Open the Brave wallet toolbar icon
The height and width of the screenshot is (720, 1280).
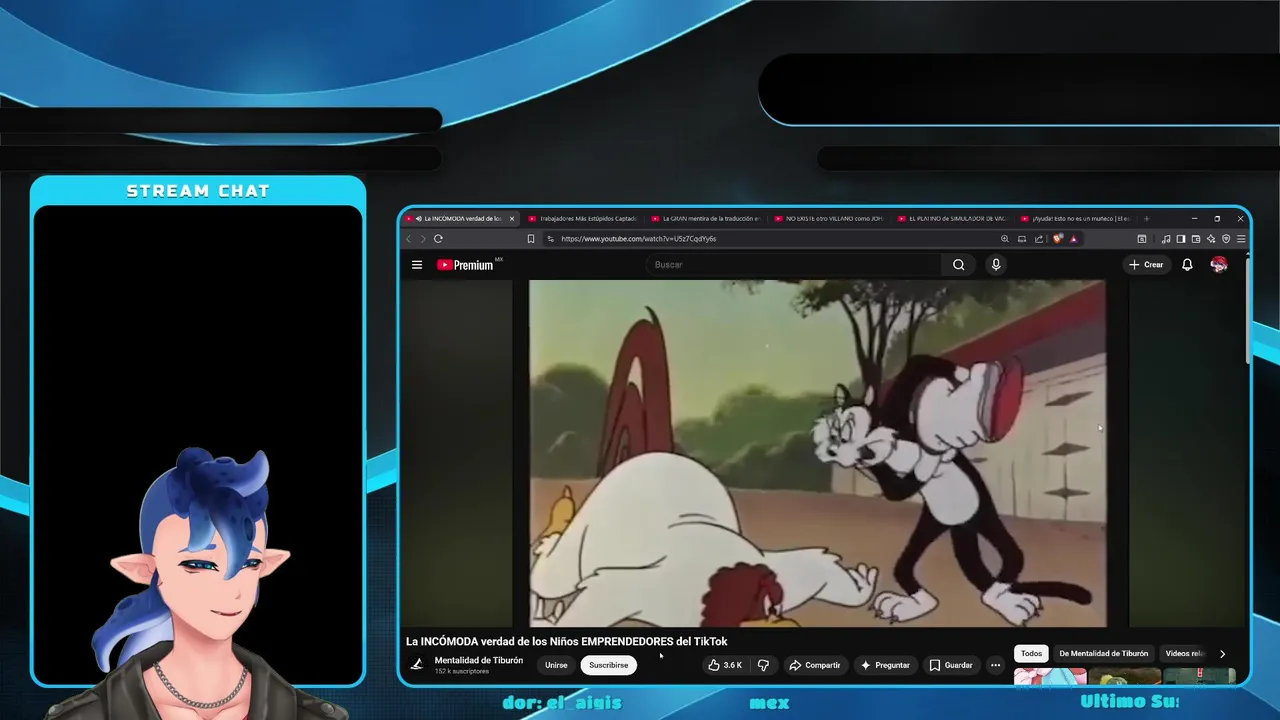(1196, 239)
